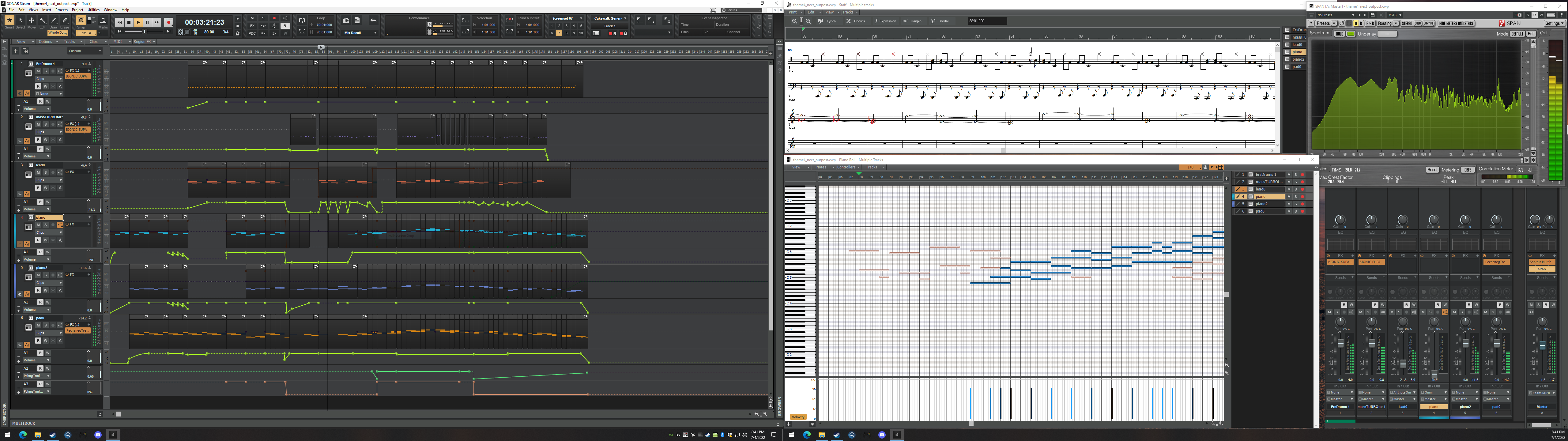Click the duplicate track icon beside plus
This screenshot has width=1568, height=441.
[x=25, y=51]
